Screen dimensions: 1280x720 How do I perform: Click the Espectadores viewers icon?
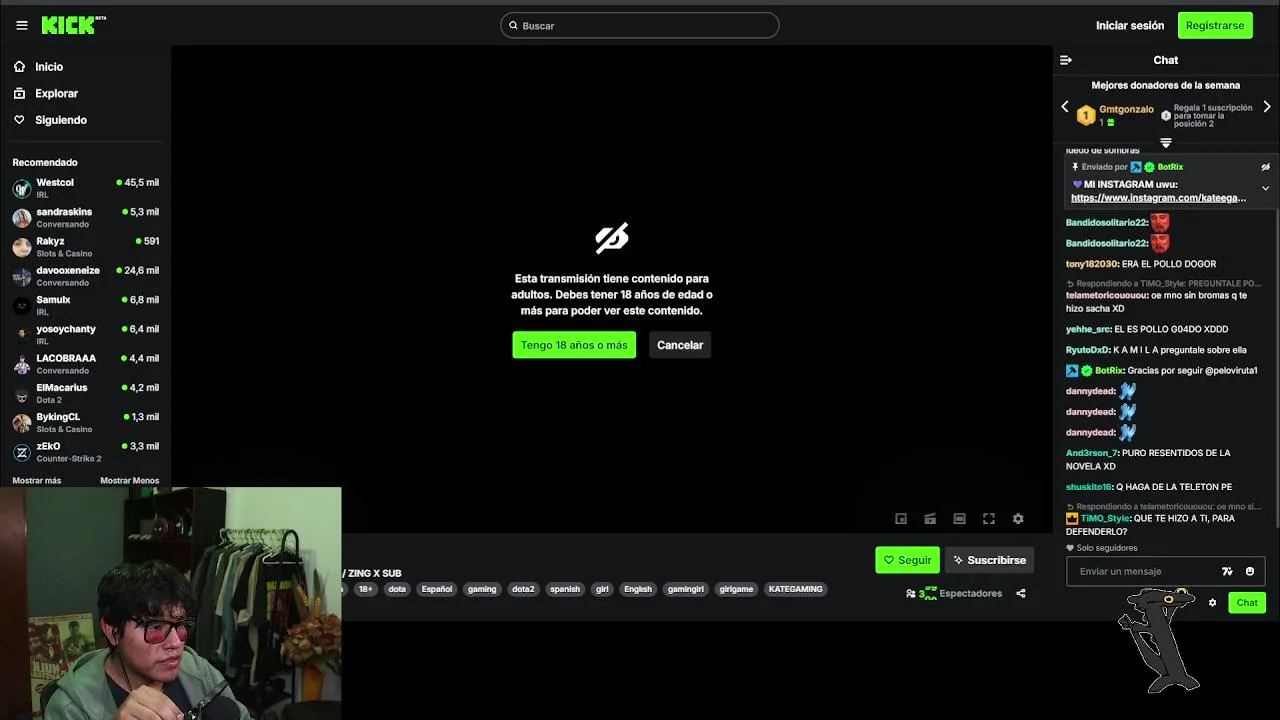click(x=911, y=593)
